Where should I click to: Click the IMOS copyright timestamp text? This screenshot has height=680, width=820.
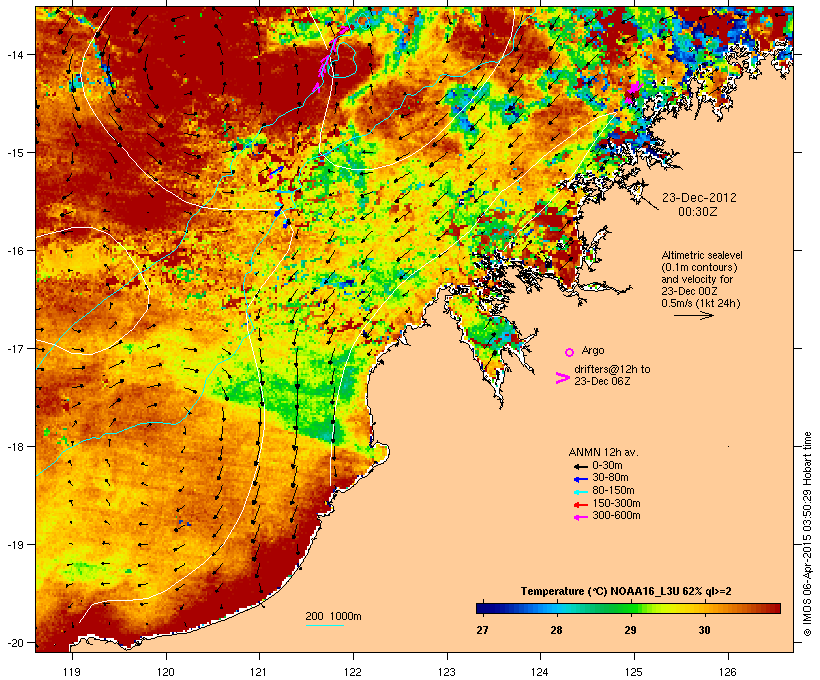point(807,534)
